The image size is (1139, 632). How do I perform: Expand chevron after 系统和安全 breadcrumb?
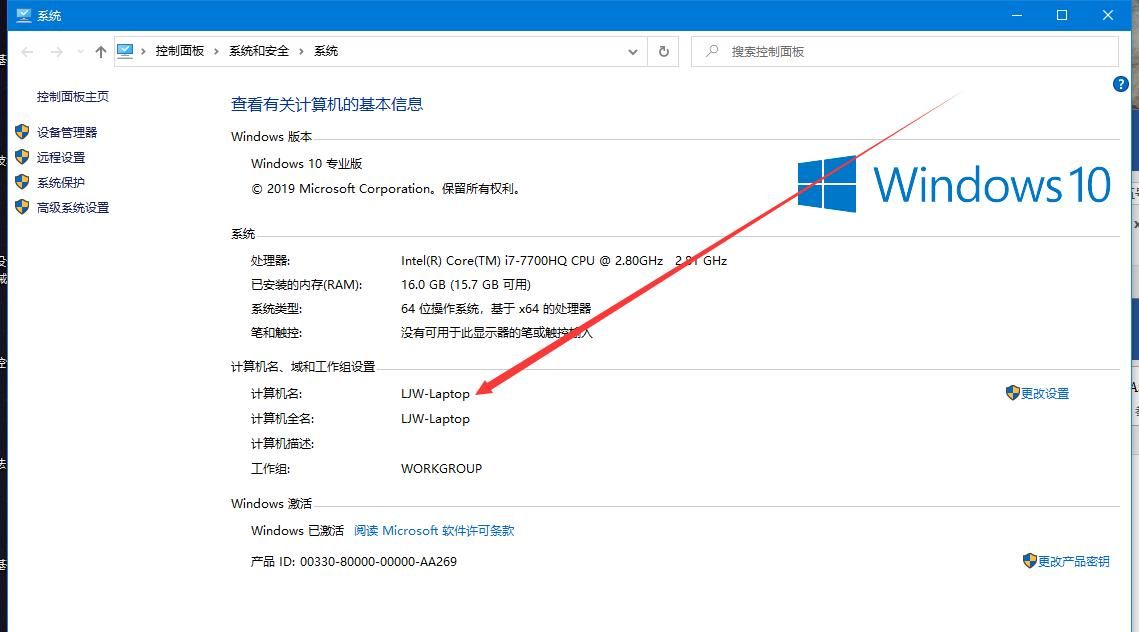[x=301, y=51]
